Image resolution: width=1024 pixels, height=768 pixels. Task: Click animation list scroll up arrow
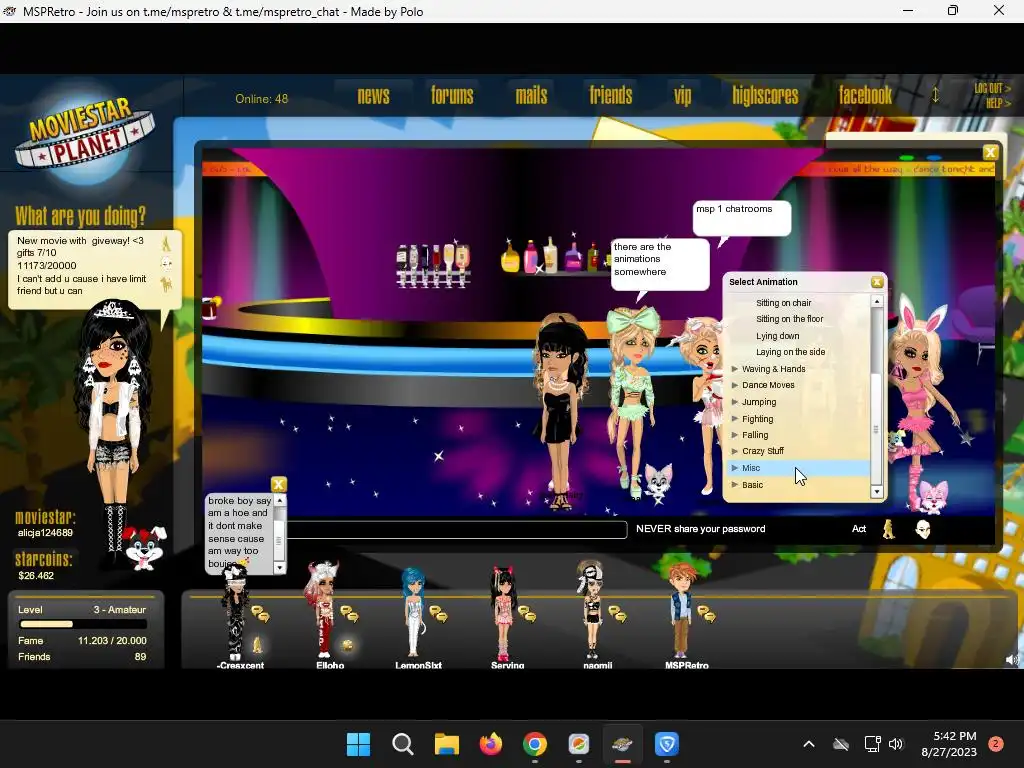(x=877, y=301)
